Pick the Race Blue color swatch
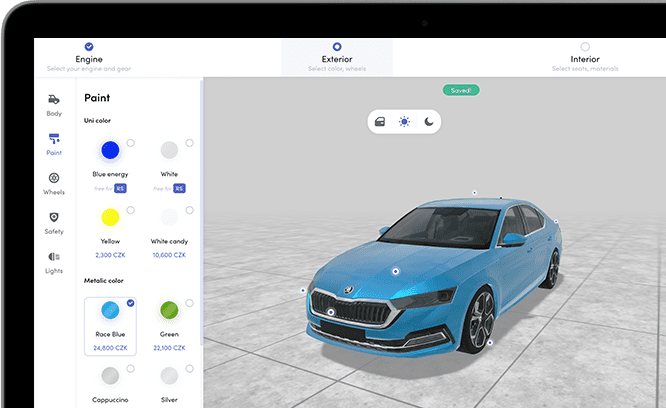666x408 pixels. [x=110, y=310]
